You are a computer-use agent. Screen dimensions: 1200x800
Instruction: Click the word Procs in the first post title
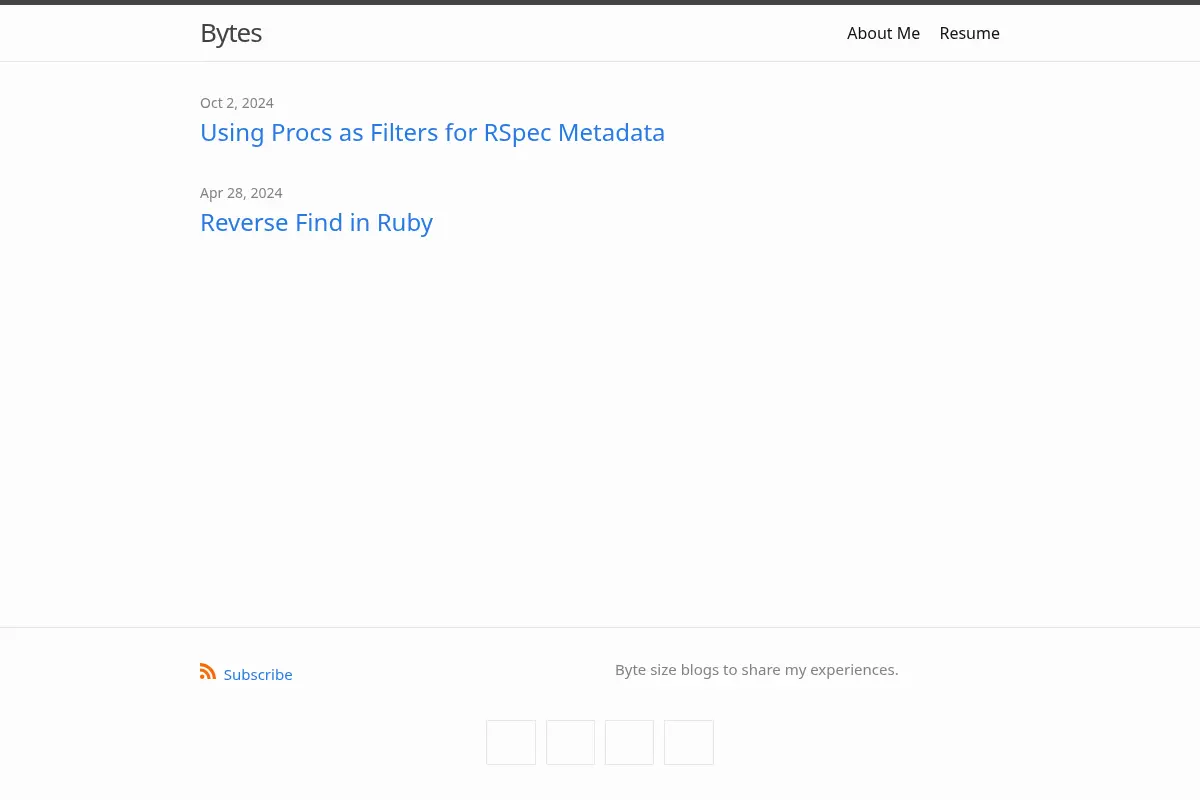click(301, 132)
